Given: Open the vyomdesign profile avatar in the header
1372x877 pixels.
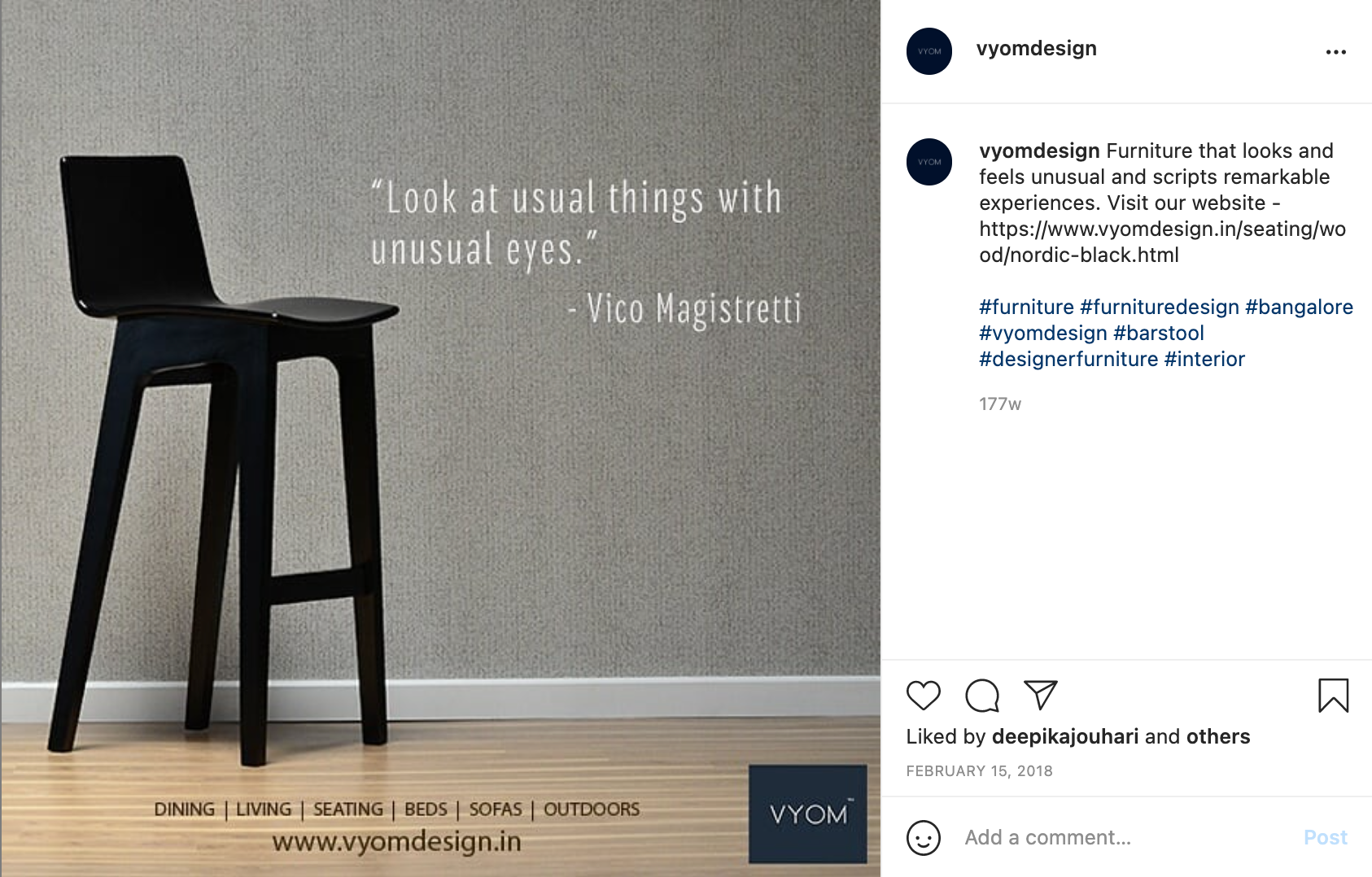Looking at the screenshot, I should [929, 51].
